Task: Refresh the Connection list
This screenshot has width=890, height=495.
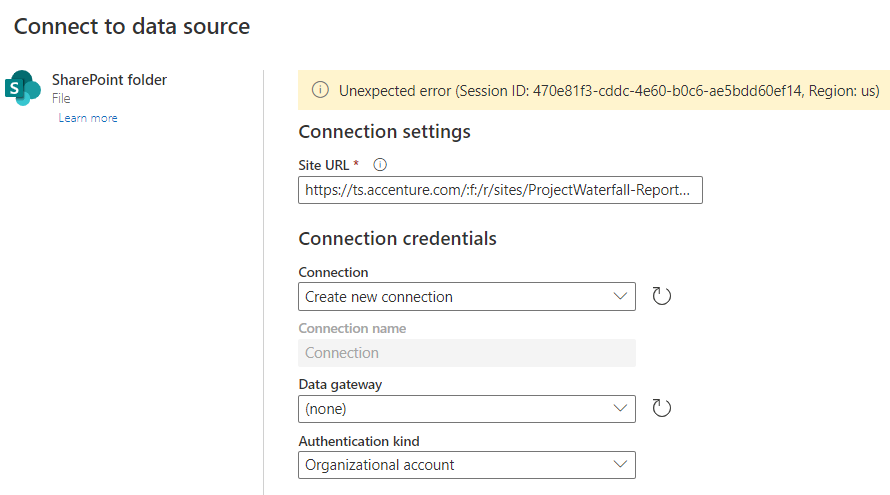Action: click(x=661, y=296)
